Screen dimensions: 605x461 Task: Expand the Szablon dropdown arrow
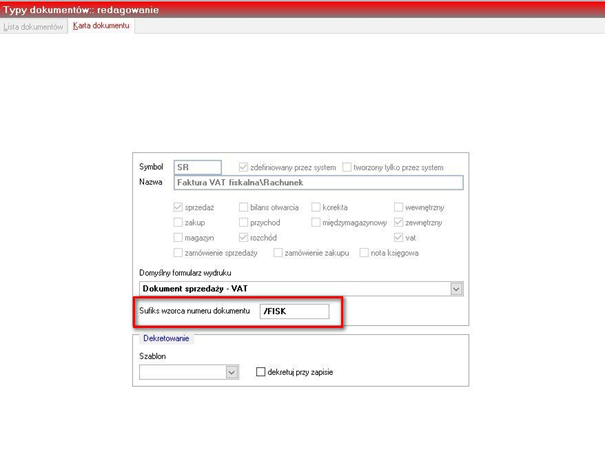[232, 372]
